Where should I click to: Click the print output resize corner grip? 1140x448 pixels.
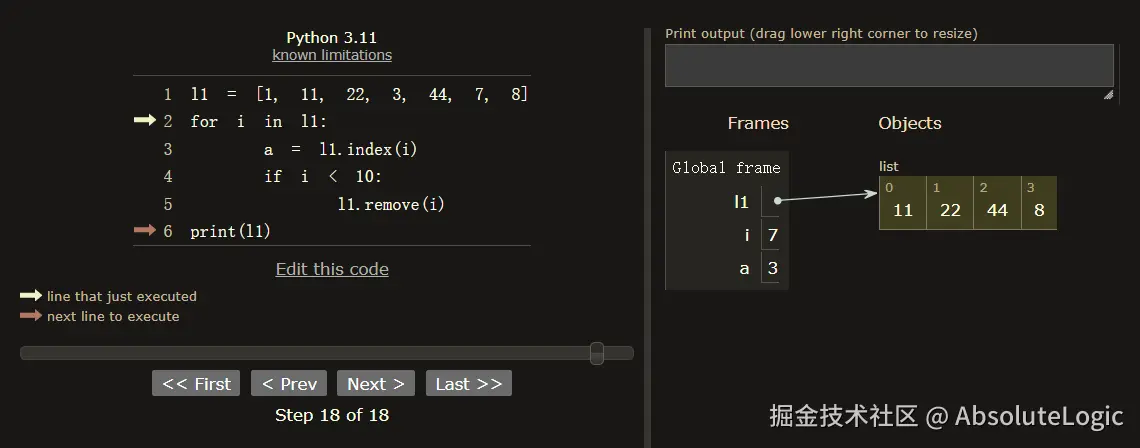[x=1108, y=95]
